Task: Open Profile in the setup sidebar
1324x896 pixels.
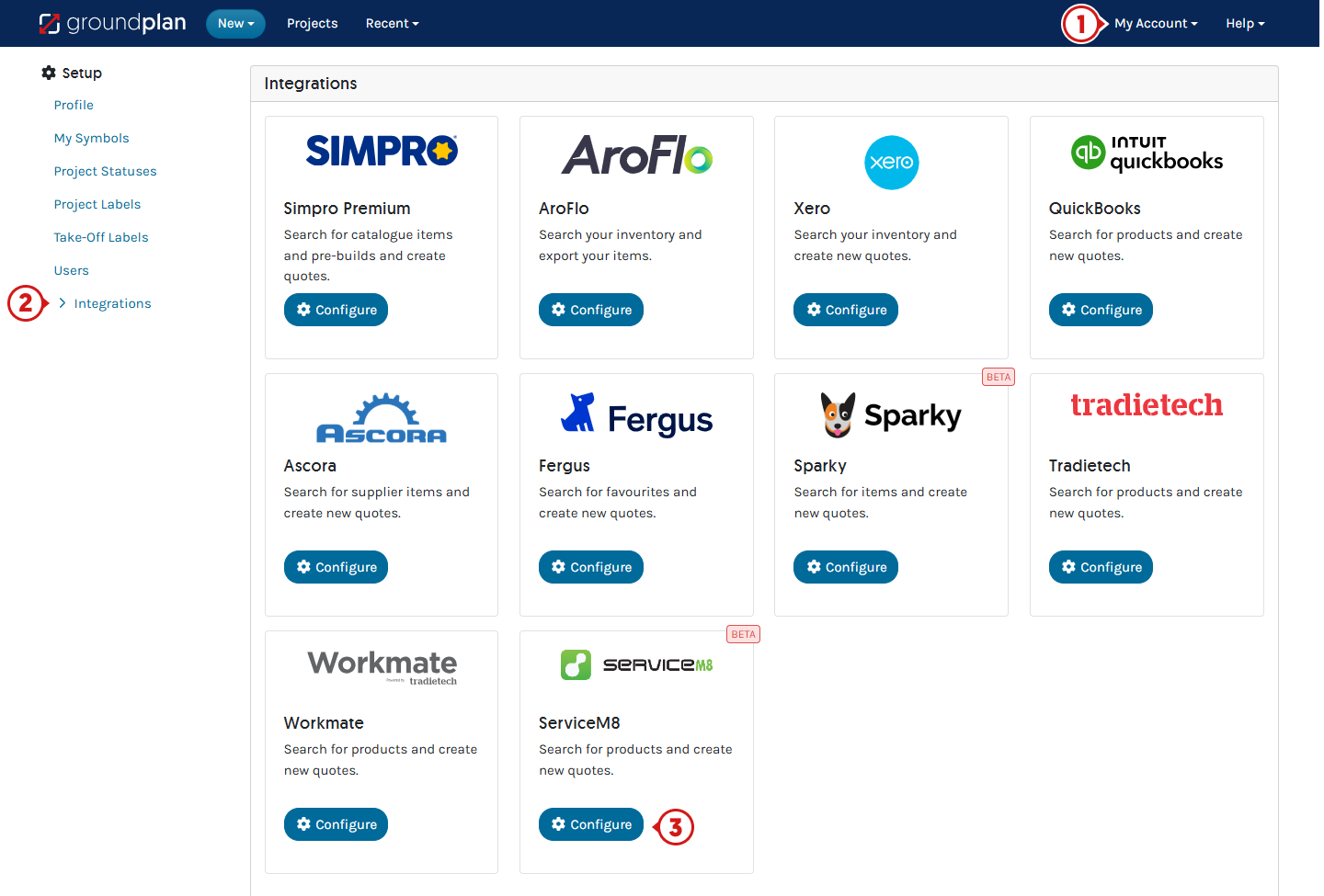Action: tap(74, 105)
